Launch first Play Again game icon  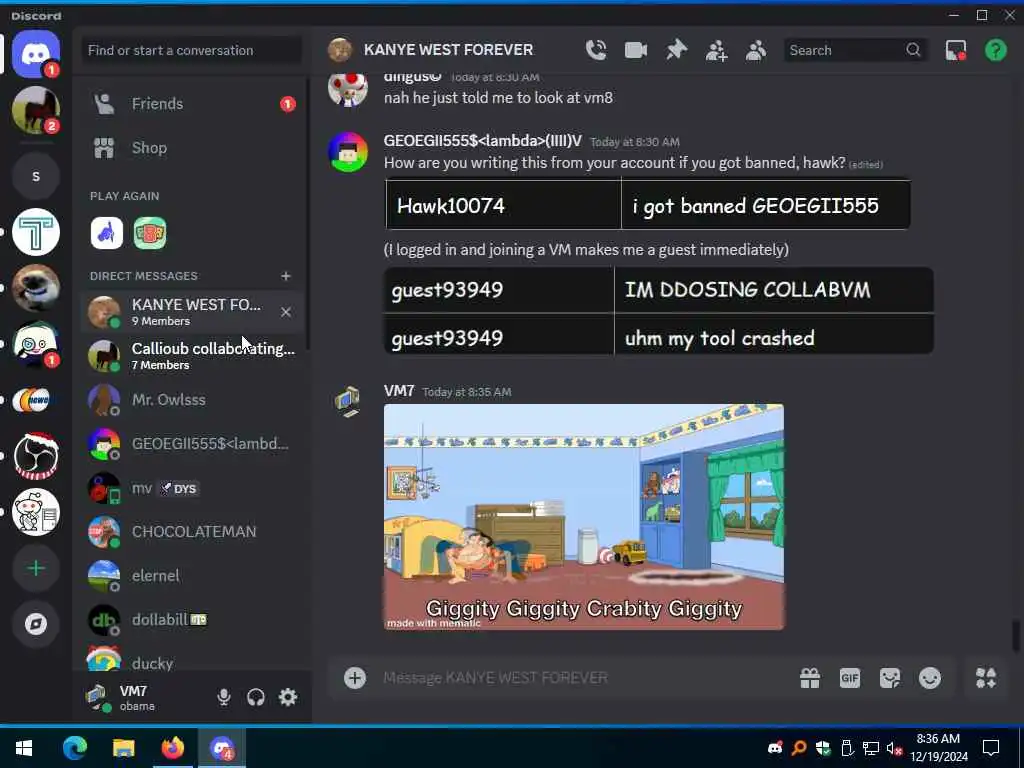[106, 233]
